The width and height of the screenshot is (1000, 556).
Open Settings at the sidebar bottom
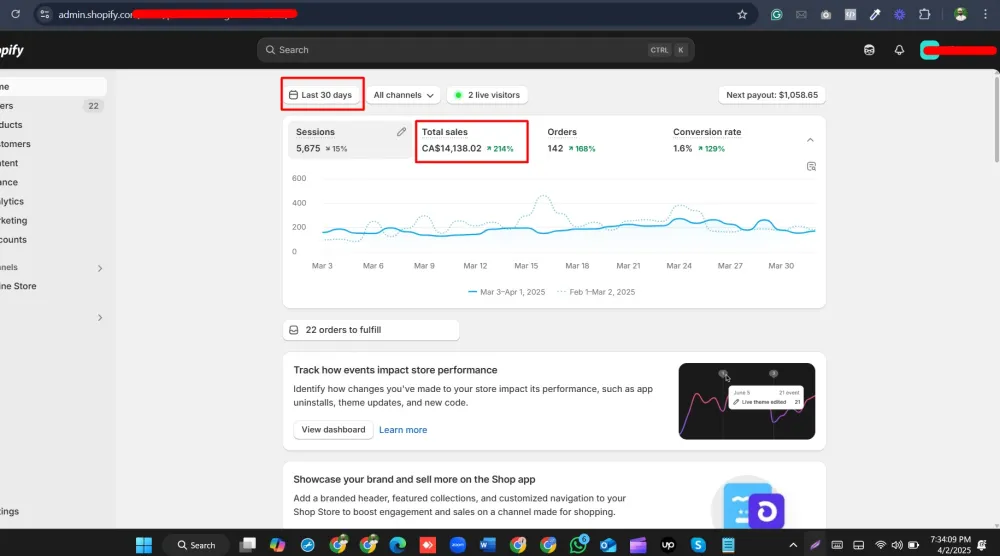53,511
